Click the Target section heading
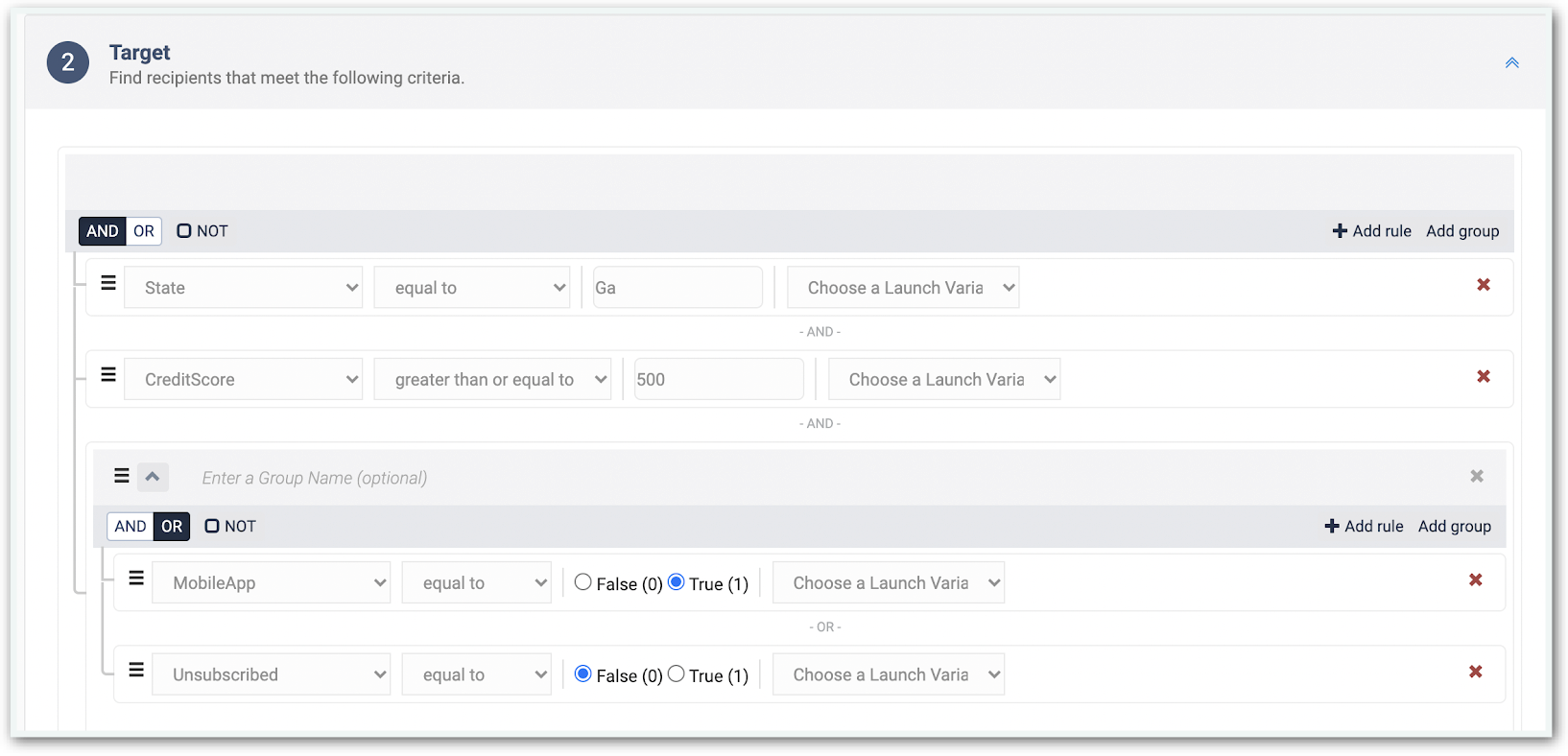 [139, 53]
